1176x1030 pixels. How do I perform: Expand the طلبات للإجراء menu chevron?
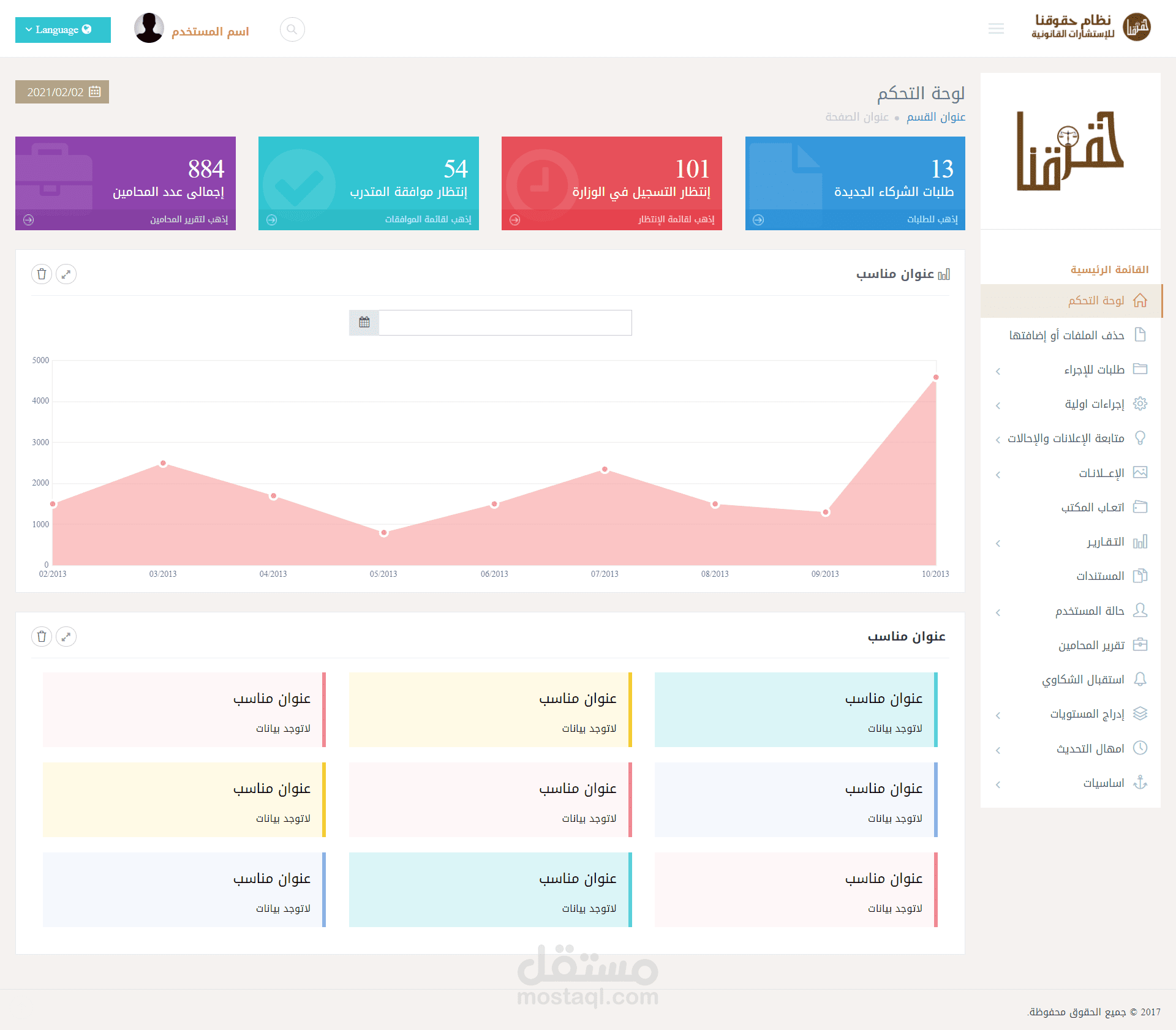coord(997,371)
